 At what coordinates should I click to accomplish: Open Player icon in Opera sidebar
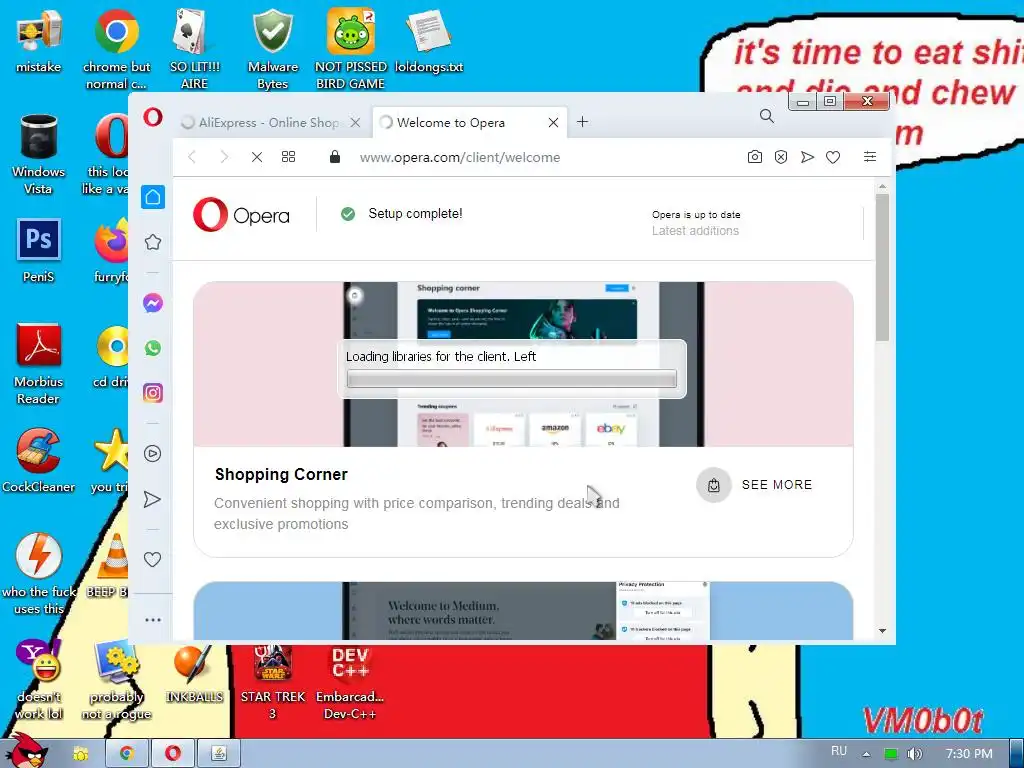[x=152, y=454]
